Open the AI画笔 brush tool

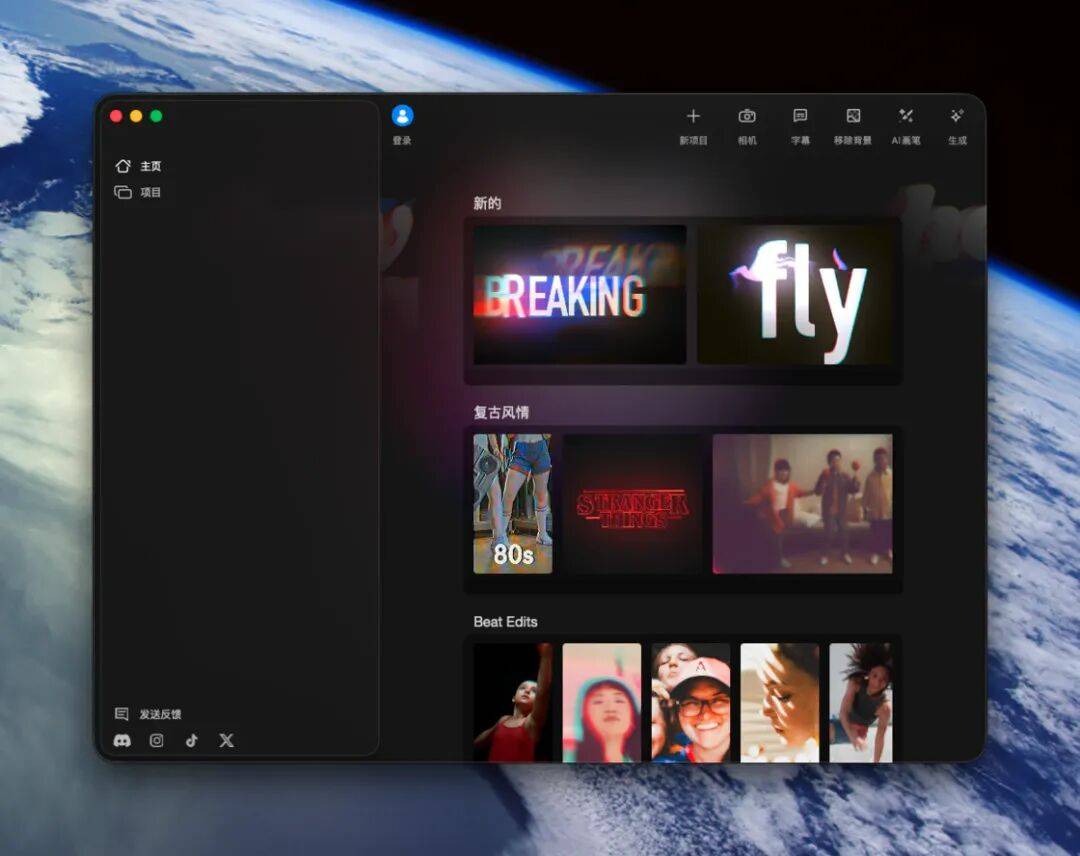[x=905, y=117]
